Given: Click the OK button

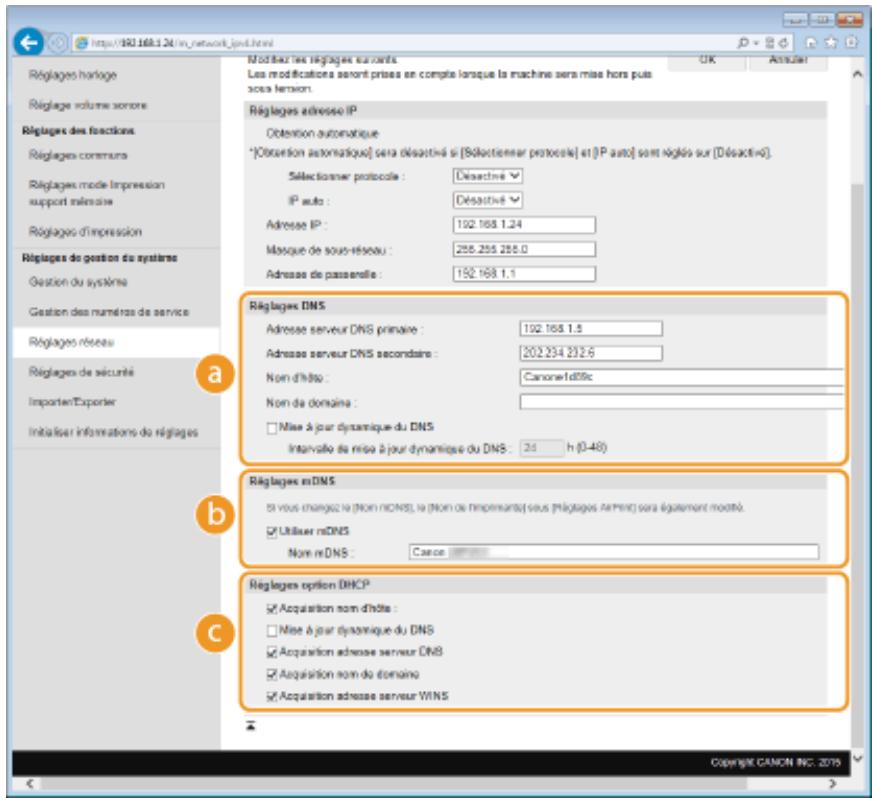Looking at the screenshot, I should pos(707,60).
